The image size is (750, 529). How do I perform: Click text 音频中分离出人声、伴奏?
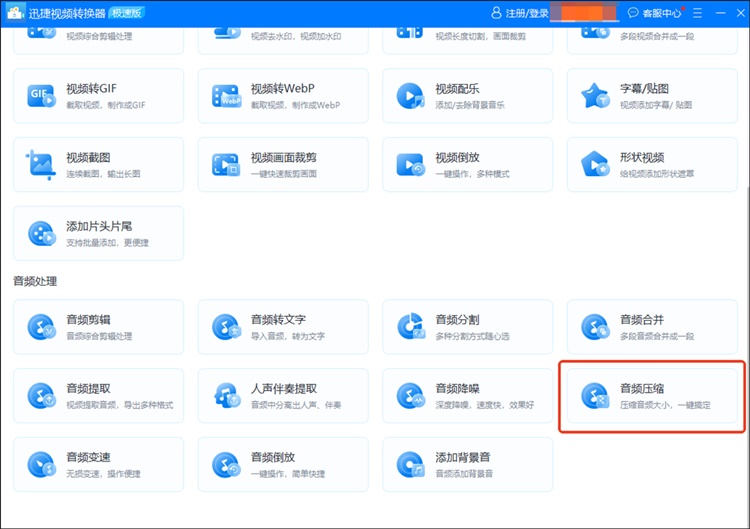[296, 405]
